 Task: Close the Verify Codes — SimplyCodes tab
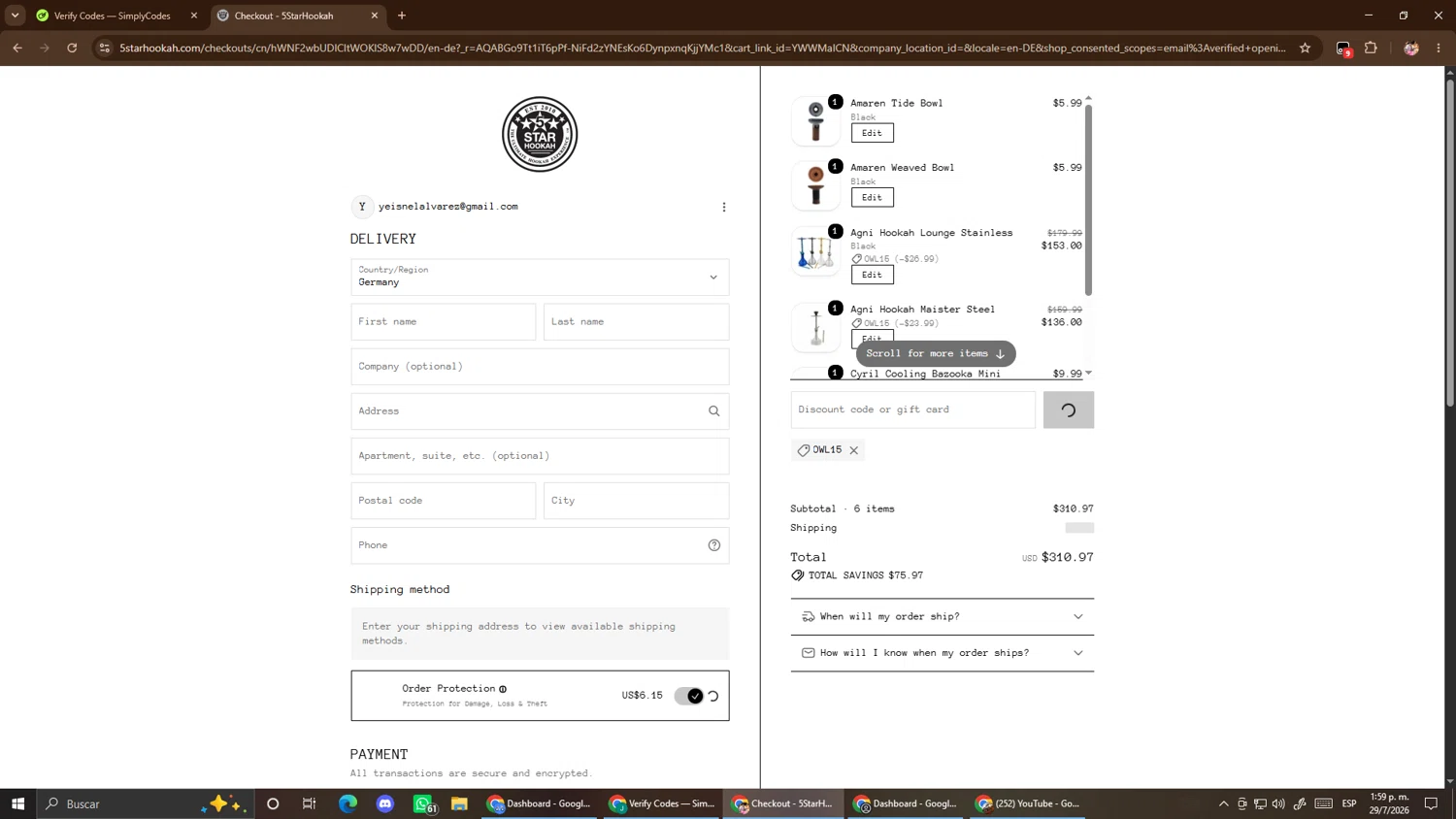194,16
